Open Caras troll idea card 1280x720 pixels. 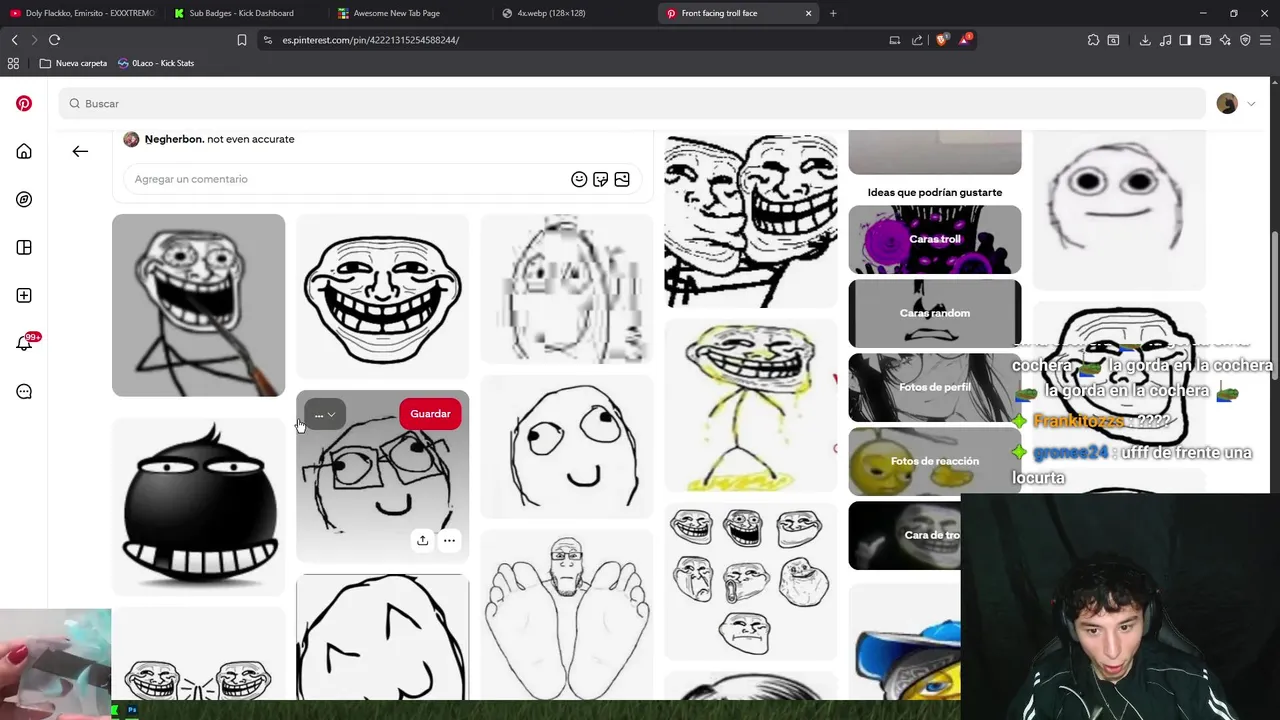(x=935, y=239)
